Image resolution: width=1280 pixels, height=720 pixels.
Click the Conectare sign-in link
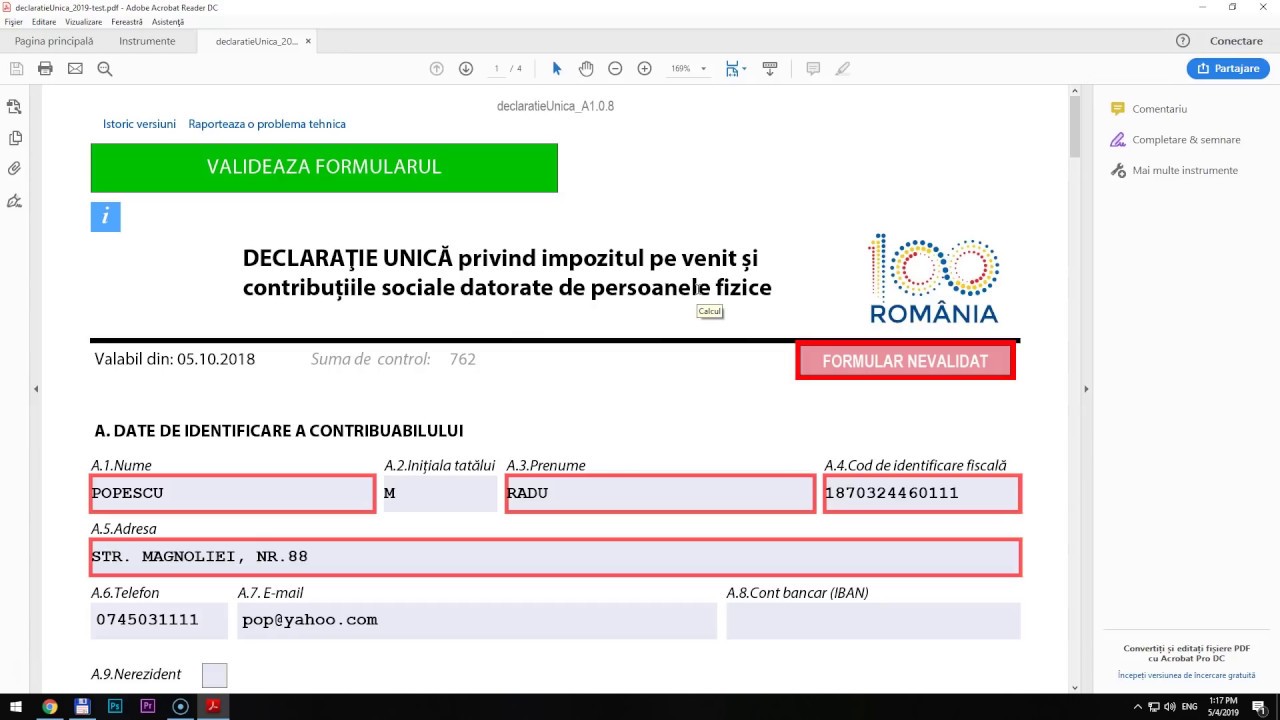[x=1236, y=41]
